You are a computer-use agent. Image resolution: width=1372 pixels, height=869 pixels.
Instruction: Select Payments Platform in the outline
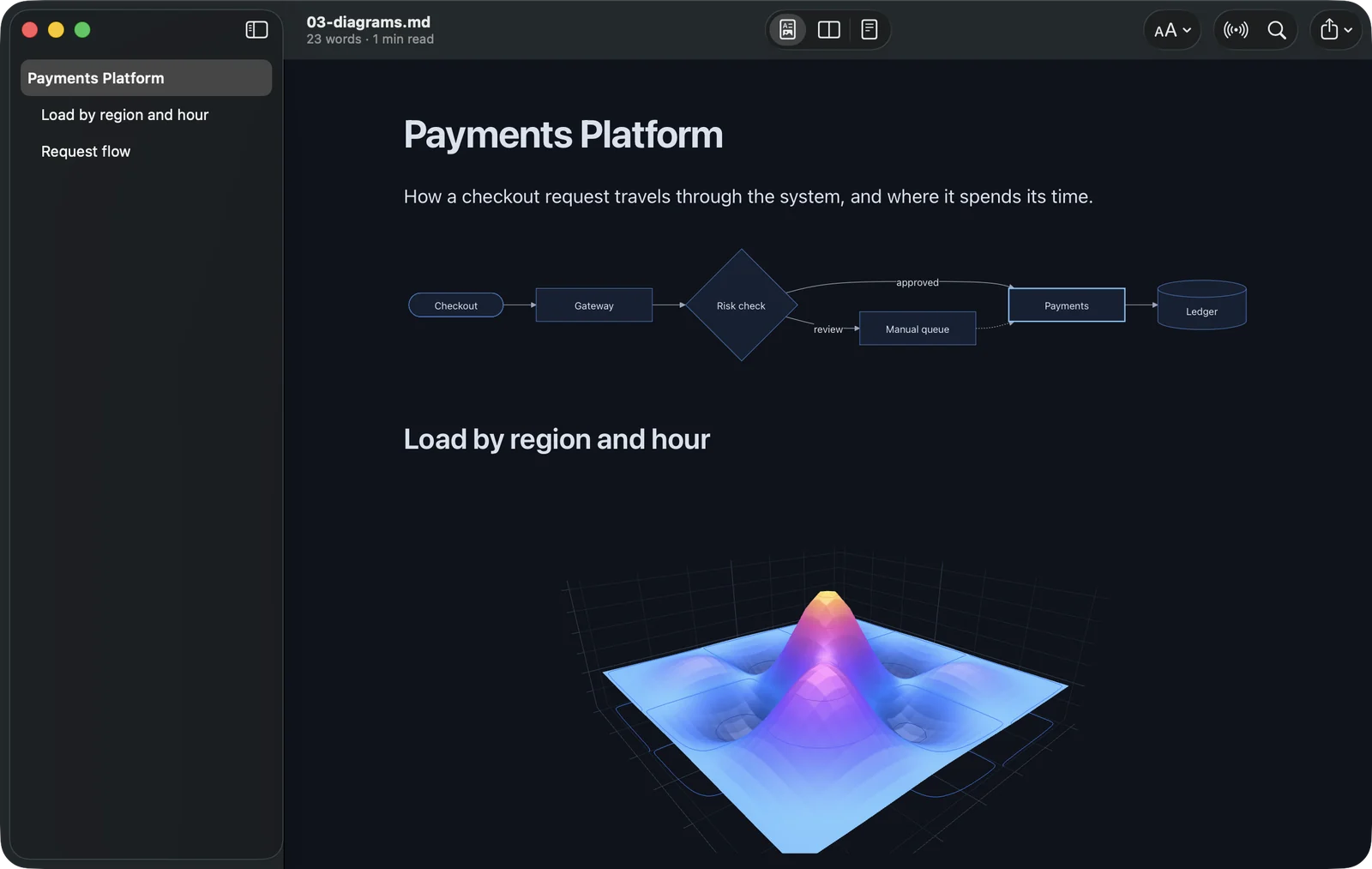coord(147,78)
